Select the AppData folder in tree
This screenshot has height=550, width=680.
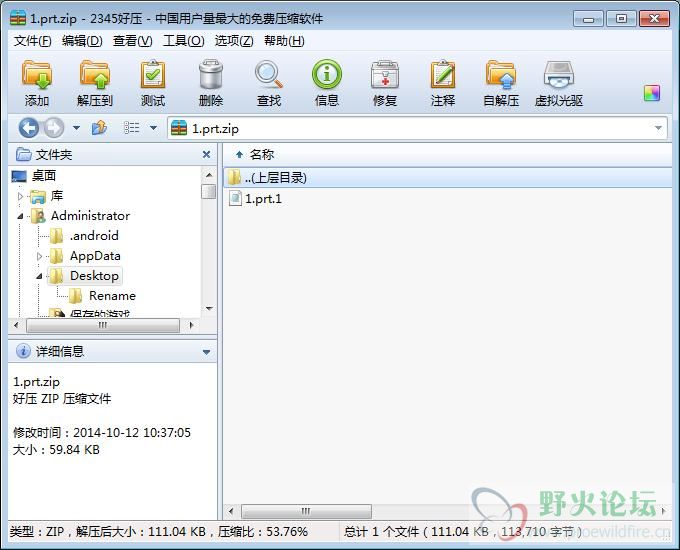[95, 256]
